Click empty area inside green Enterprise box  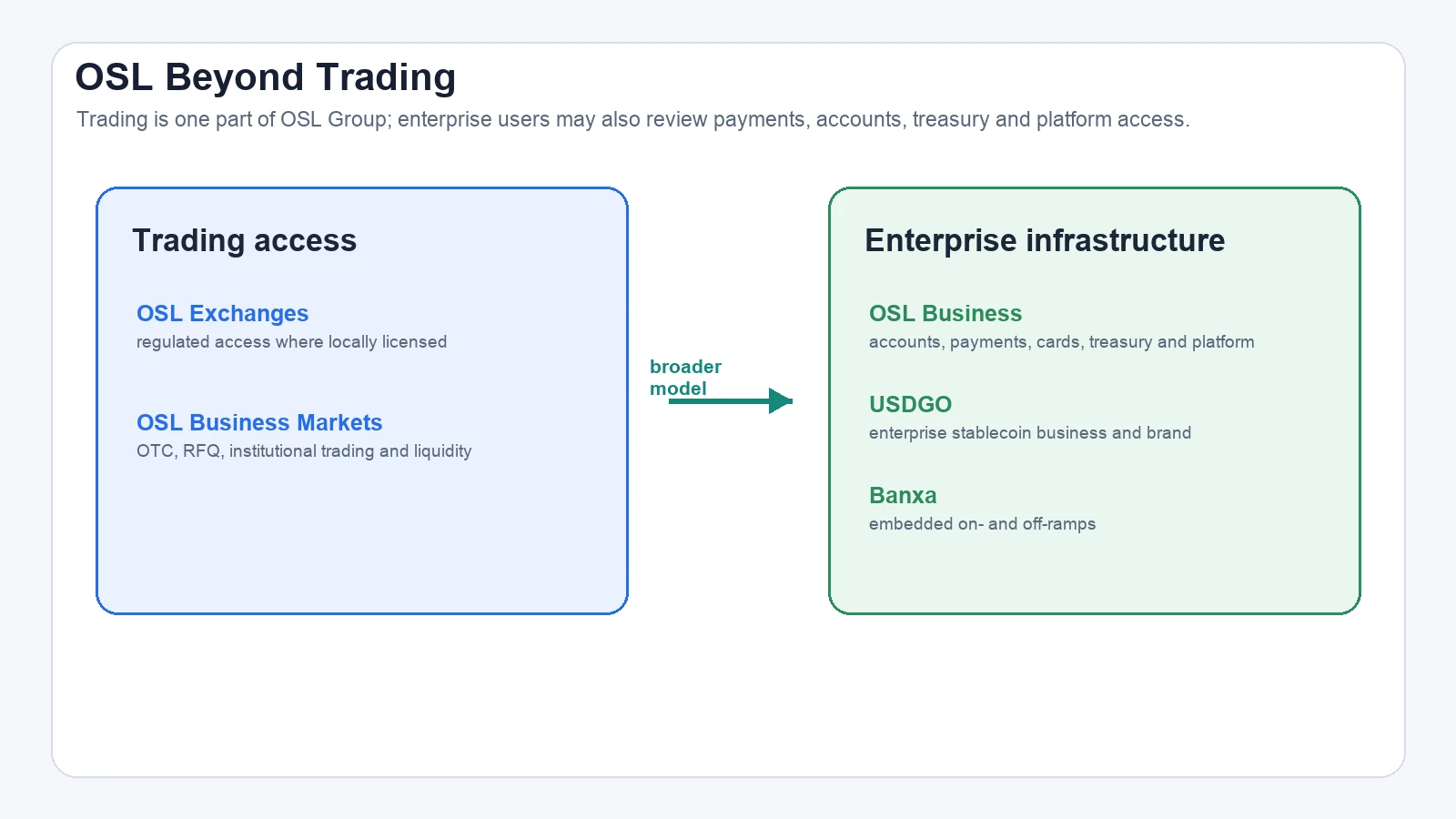[1095, 573]
